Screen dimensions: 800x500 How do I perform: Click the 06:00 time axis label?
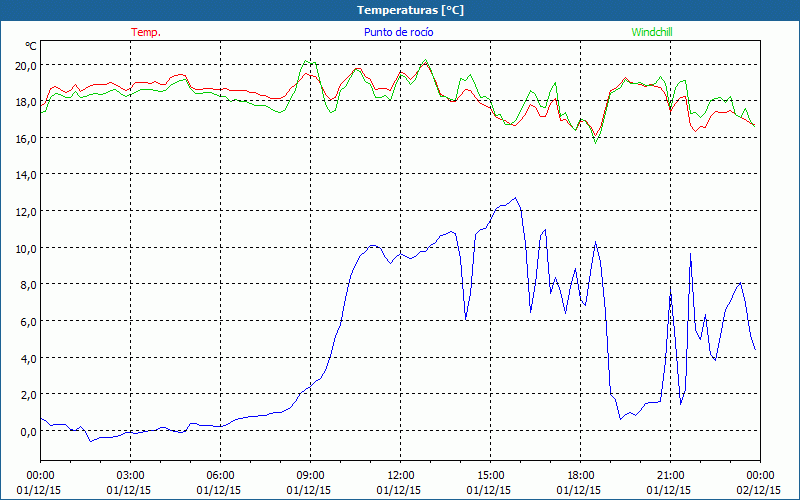[x=220, y=476]
